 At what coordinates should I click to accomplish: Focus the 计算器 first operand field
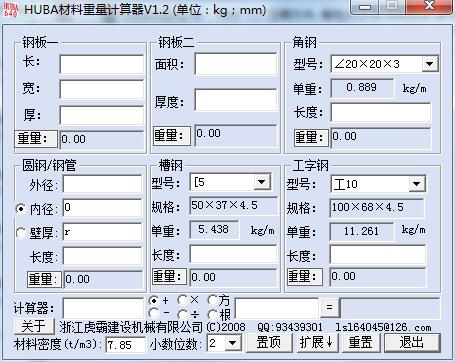pyautogui.click(x=103, y=308)
